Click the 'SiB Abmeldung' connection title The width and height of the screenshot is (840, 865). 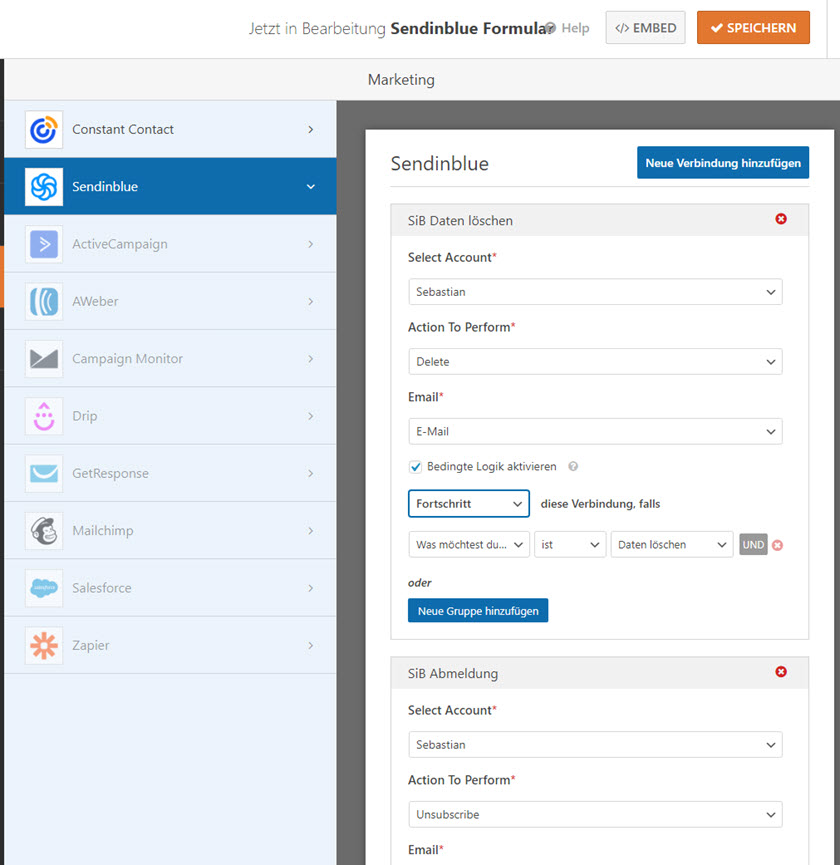453,674
